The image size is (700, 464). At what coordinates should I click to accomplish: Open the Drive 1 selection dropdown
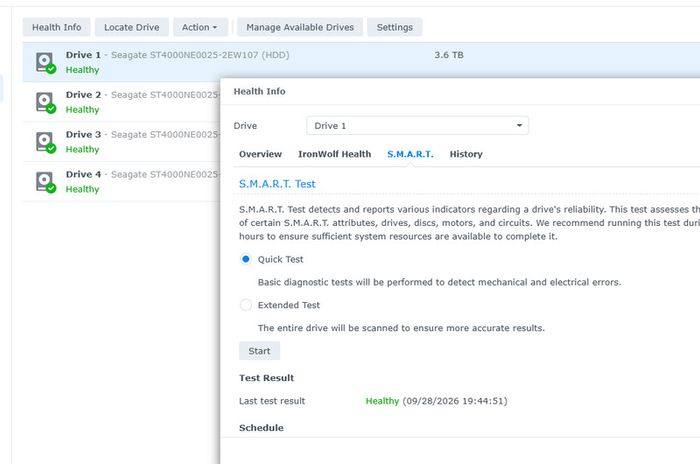[x=417, y=125]
